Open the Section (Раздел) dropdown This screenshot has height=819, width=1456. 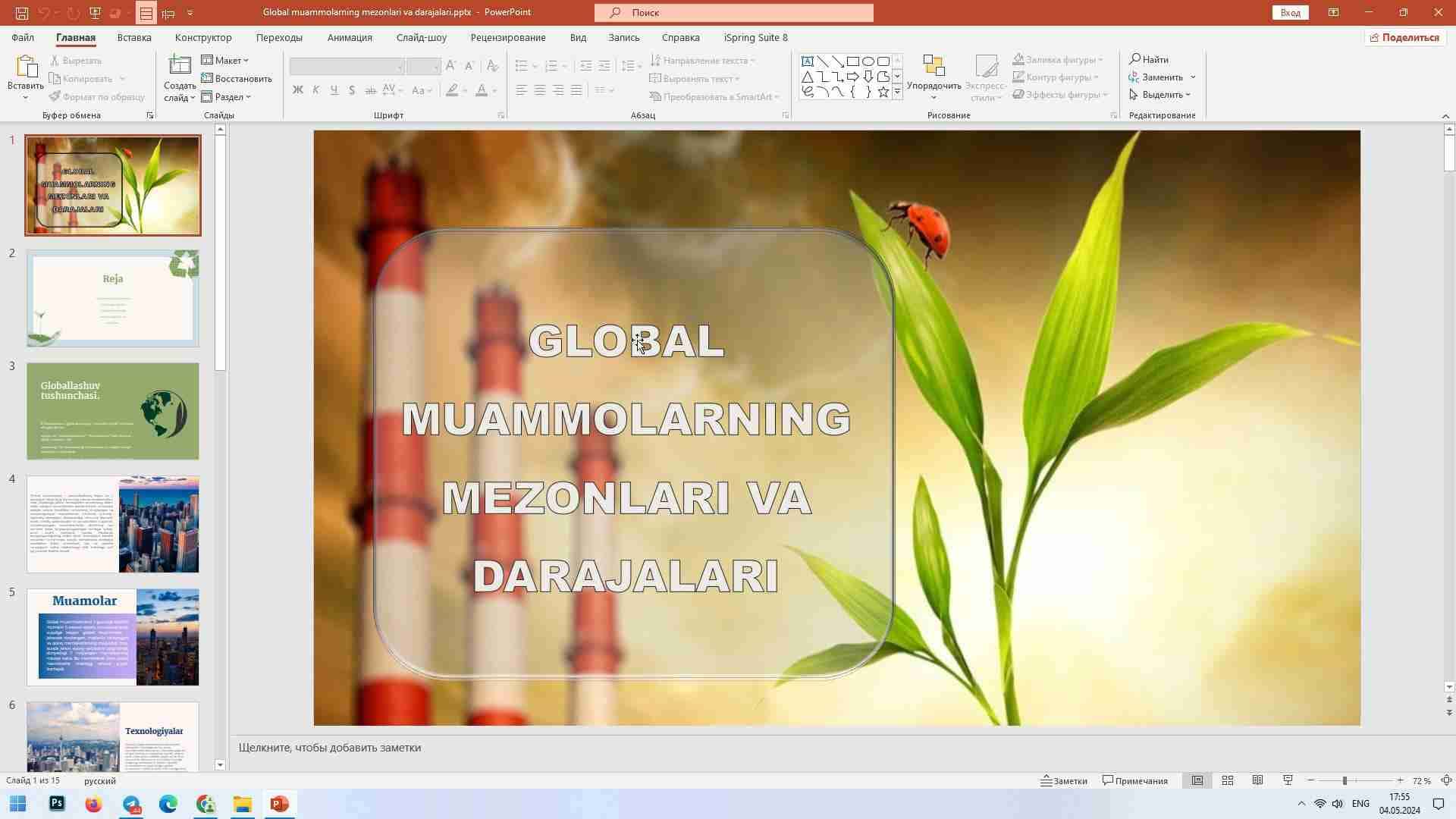click(x=227, y=97)
